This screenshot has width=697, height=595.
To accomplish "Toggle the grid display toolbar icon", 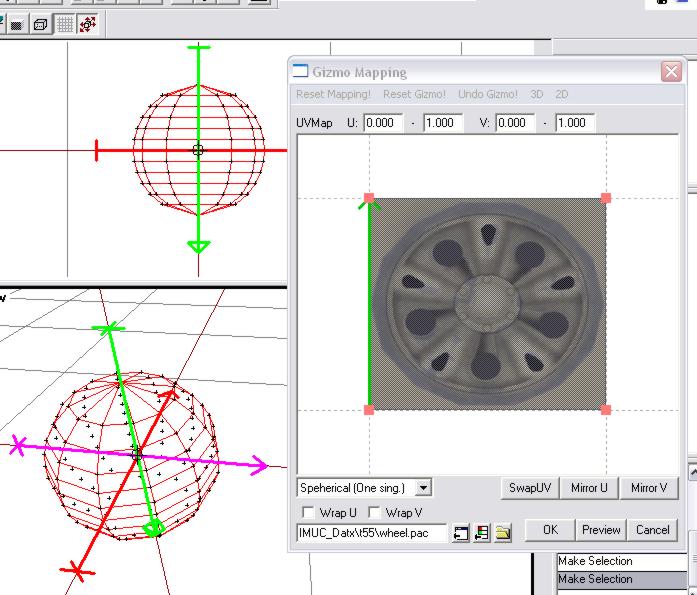I will point(65,24).
